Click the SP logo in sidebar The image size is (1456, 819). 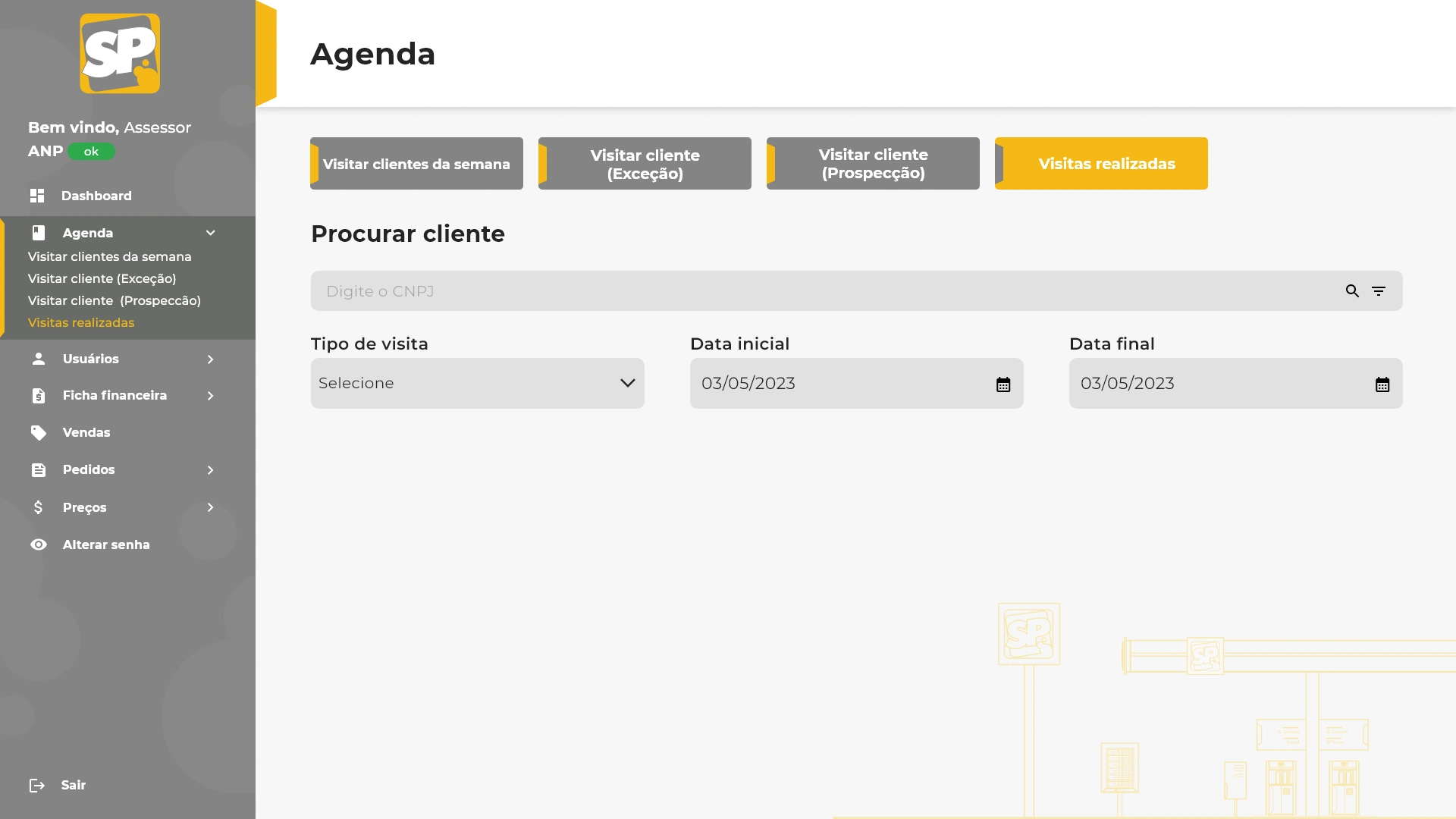[x=120, y=54]
